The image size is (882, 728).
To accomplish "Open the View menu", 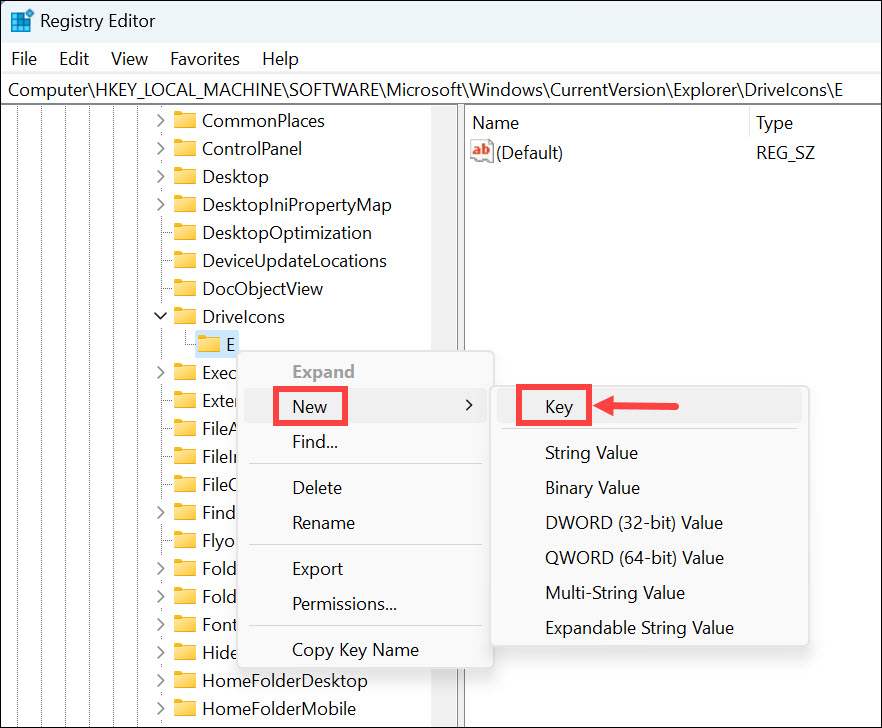I will click(x=129, y=59).
